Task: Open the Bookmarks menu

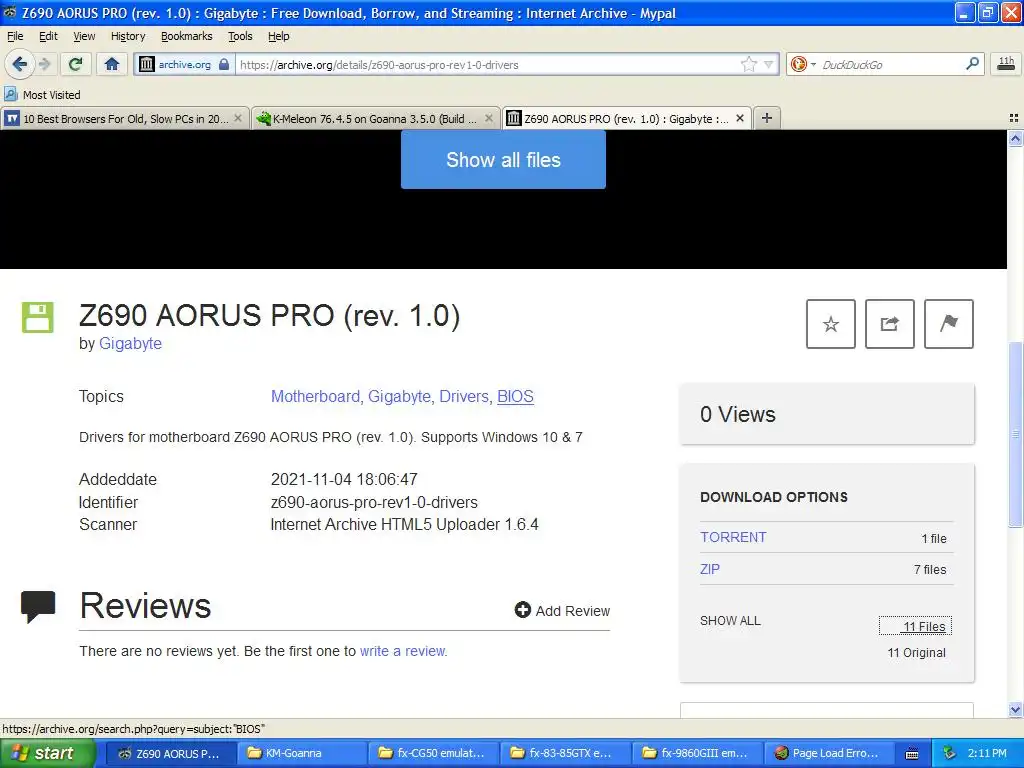Action: click(x=187, y=36)
